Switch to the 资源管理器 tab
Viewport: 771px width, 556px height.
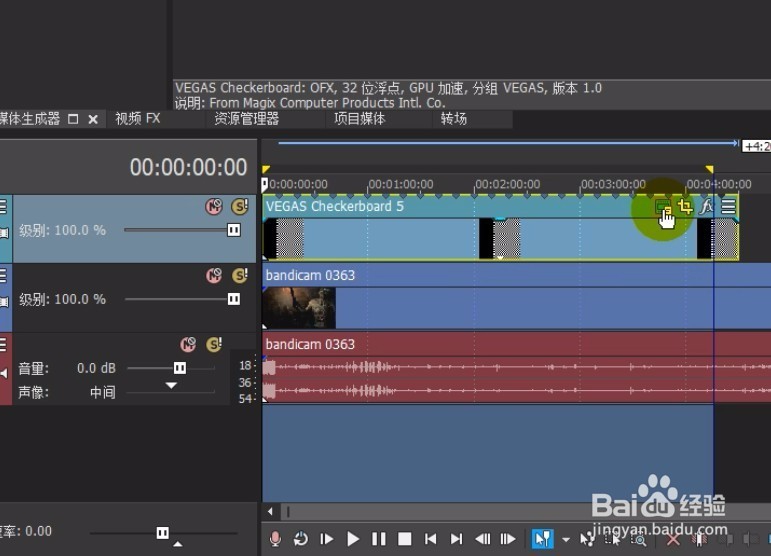pyautogui.click(x=247, y=118)
